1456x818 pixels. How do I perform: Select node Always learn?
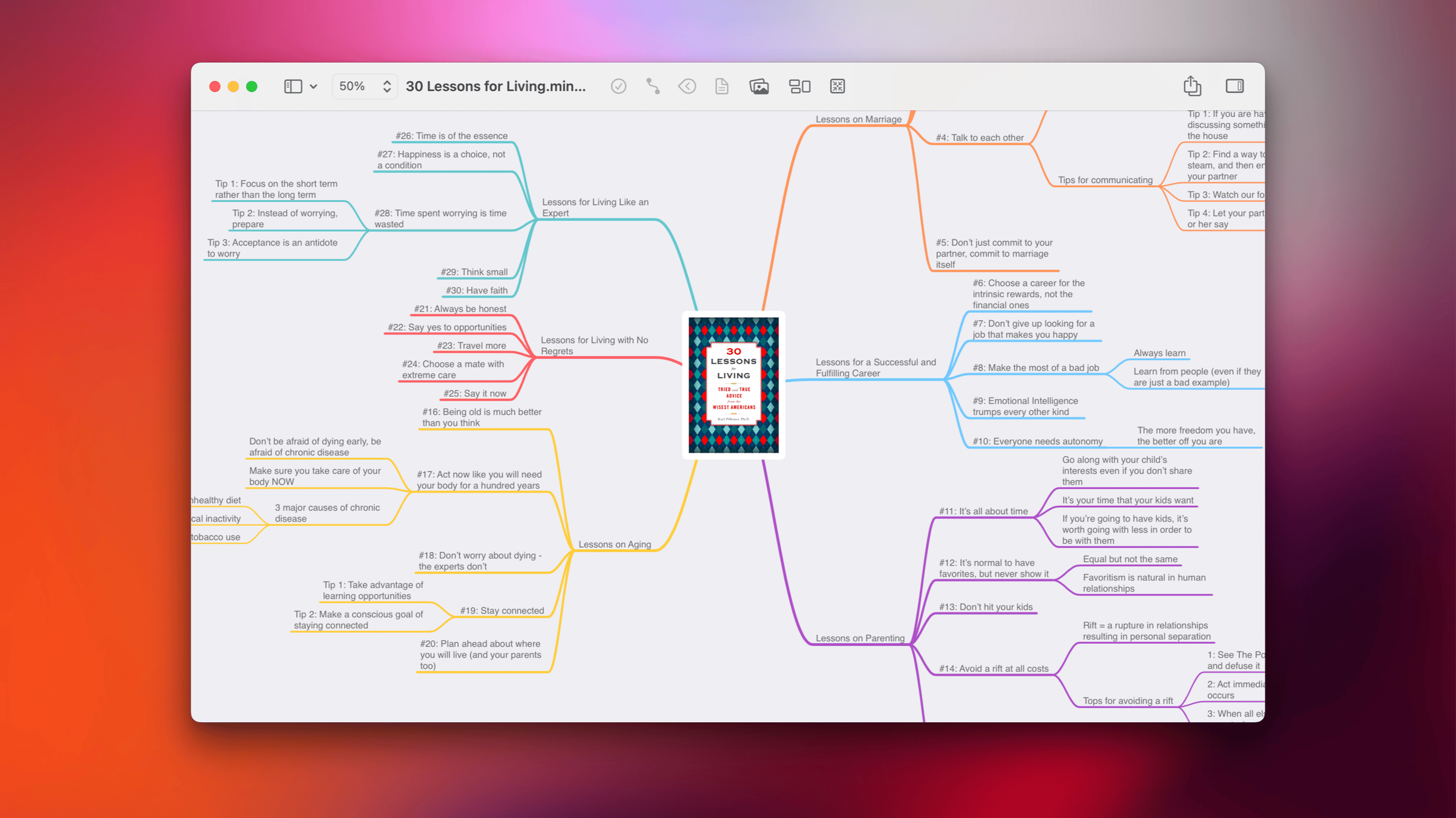1159,353
